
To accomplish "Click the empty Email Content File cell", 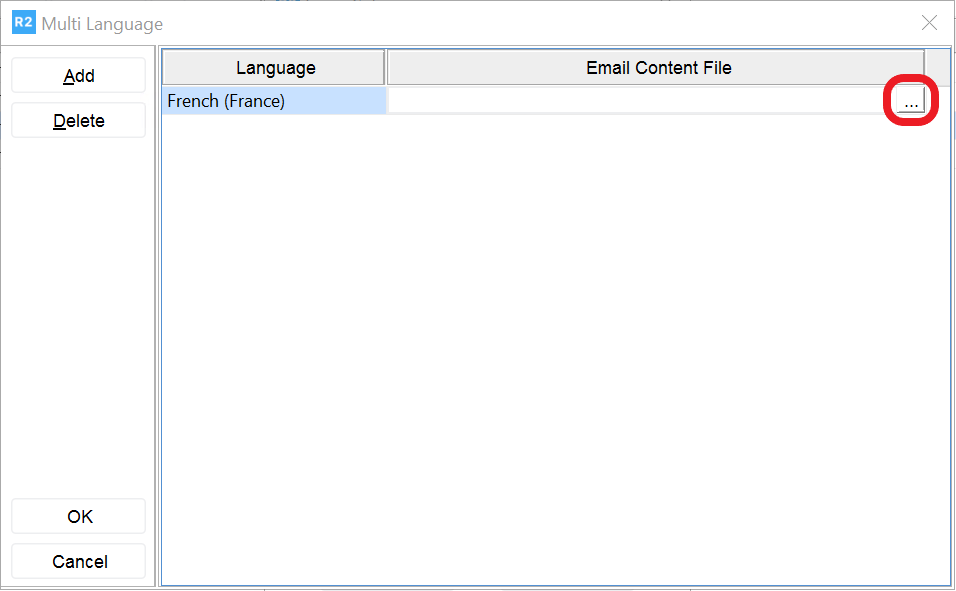I will click(x=640, y=100).
